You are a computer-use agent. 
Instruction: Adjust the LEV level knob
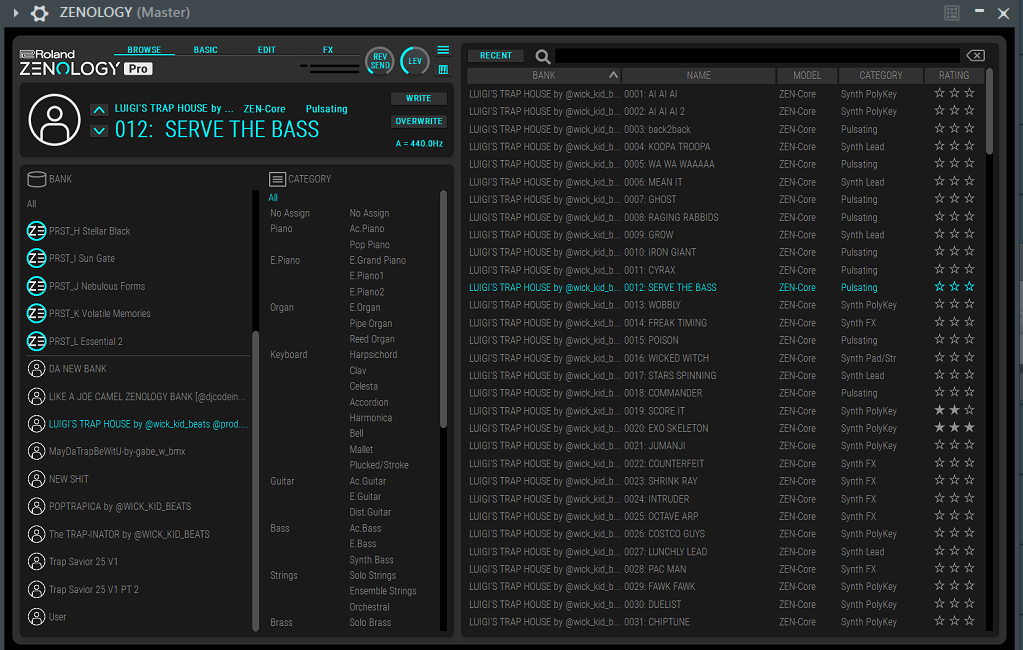(415, 61)
